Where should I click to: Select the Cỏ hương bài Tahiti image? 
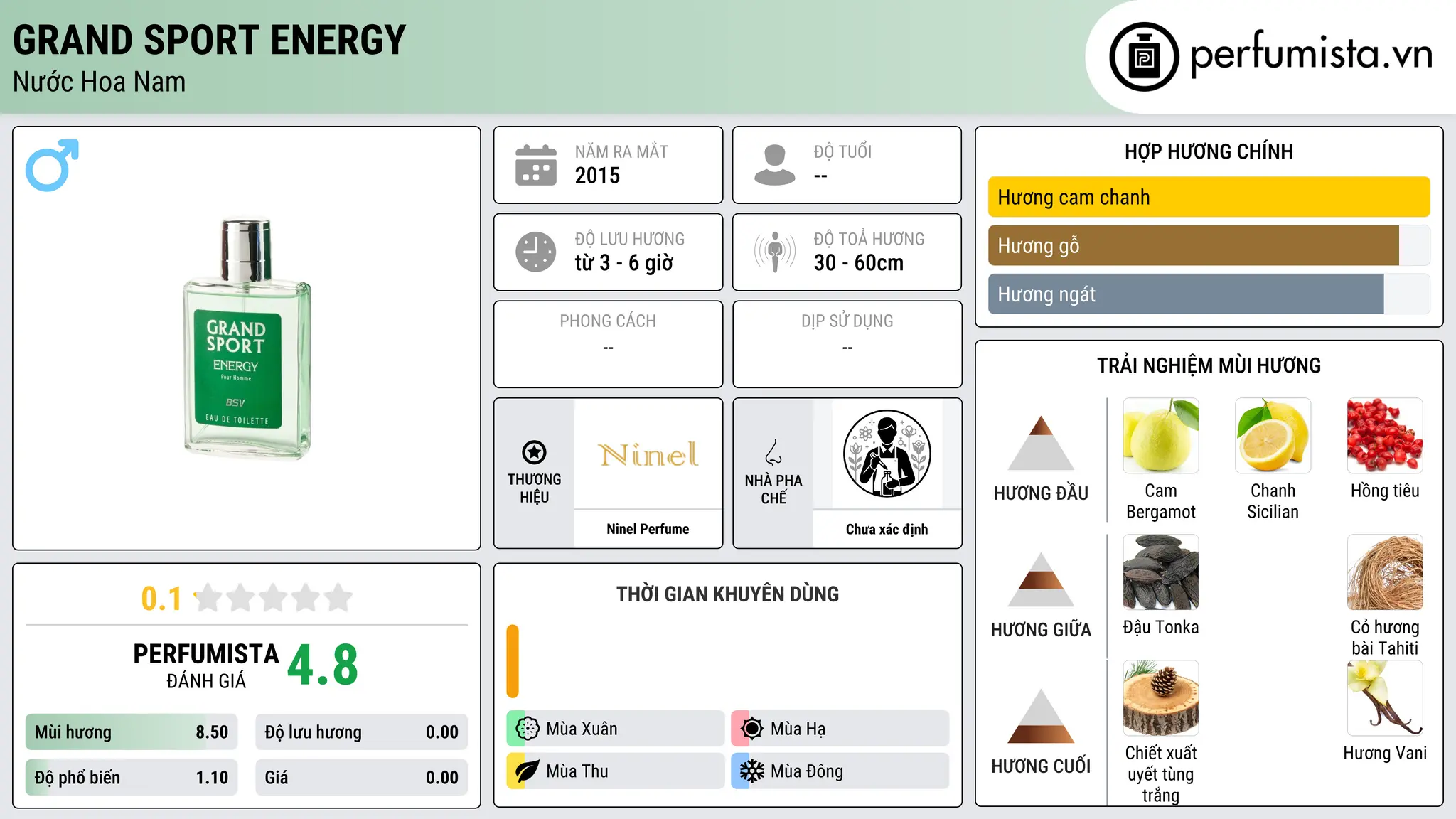tap(1385, 572)
